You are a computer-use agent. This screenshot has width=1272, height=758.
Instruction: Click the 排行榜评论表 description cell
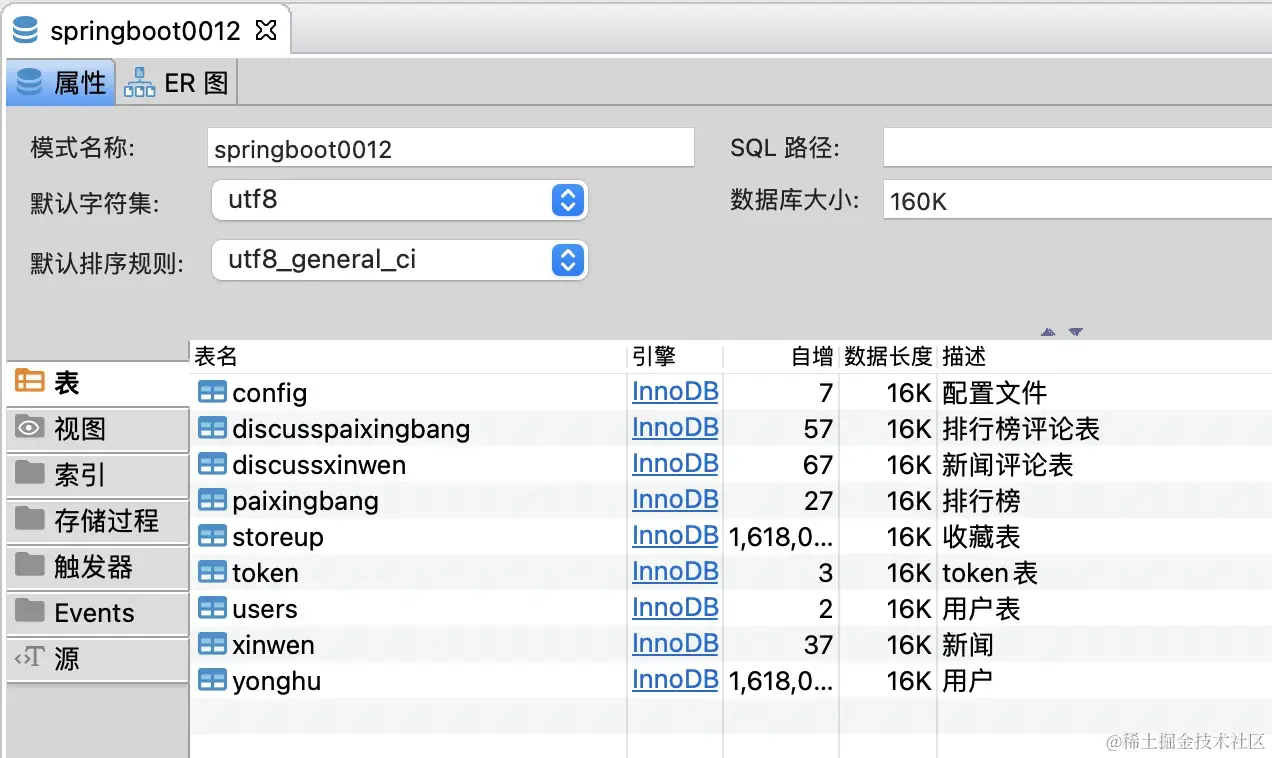(x=1021, y=429)
